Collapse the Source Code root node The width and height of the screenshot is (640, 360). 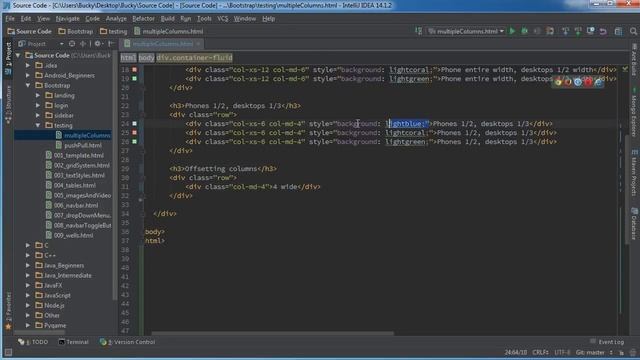point(18,55)
